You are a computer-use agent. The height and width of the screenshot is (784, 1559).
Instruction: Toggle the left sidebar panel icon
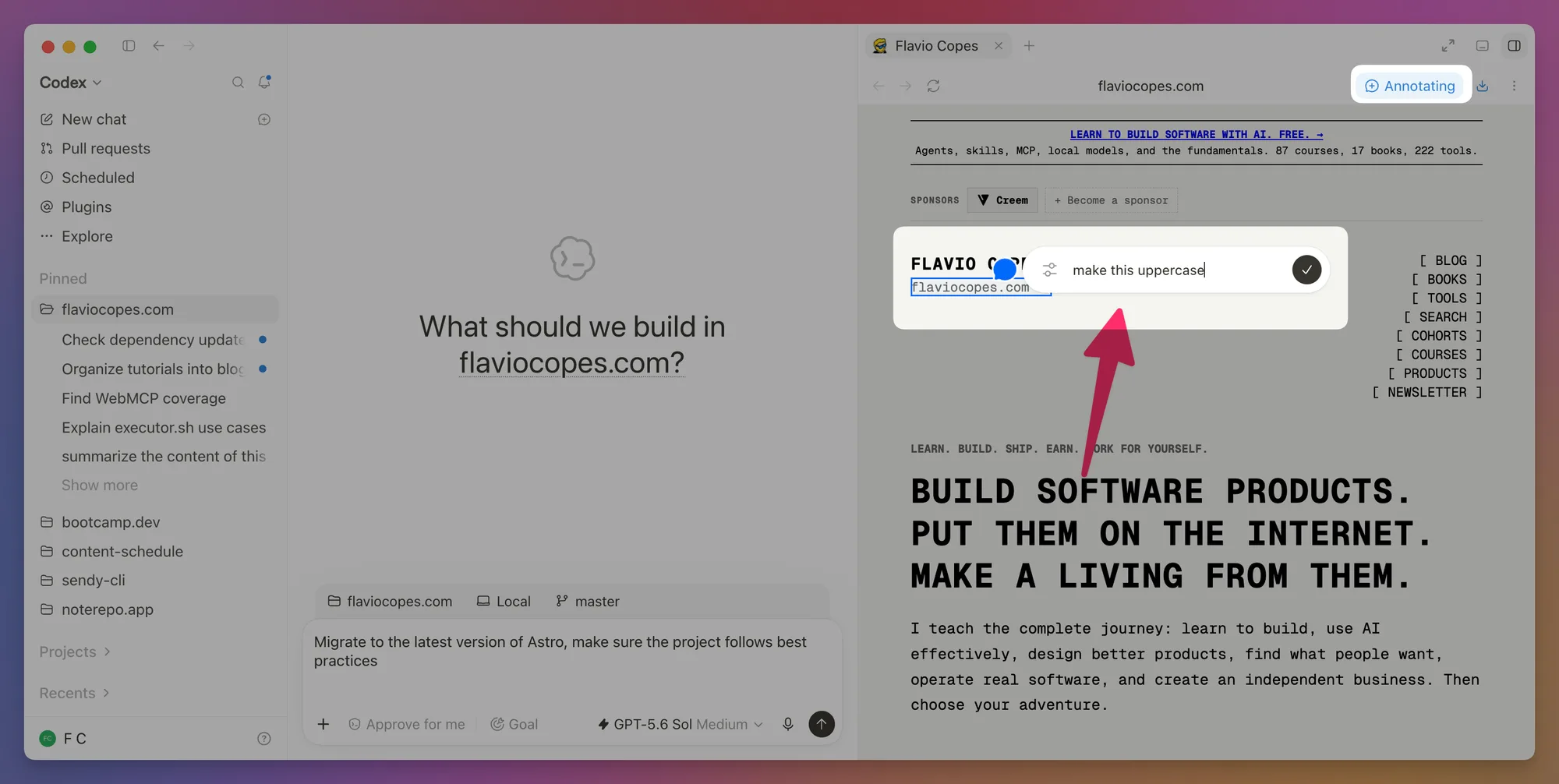click(129, 46)
